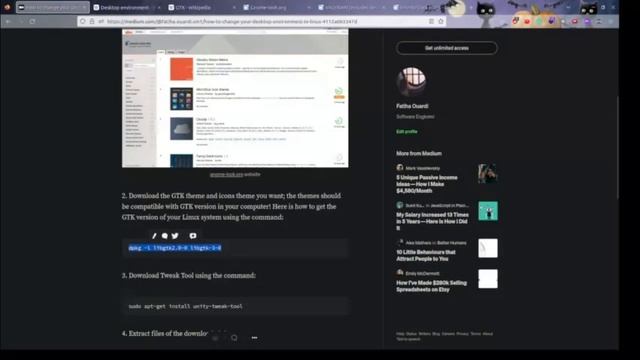Tweet the selected code text
640x360 pixels.
[x=175, y=236]
